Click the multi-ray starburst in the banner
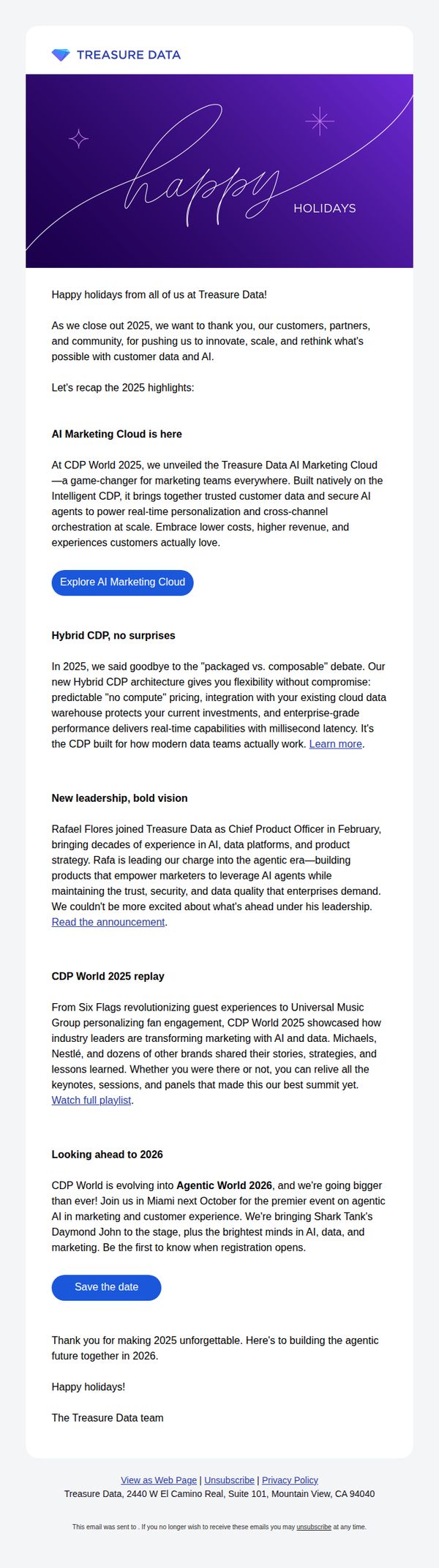Image resolution: width=439 pixels, height=1568 pixels. coord(319,121)
